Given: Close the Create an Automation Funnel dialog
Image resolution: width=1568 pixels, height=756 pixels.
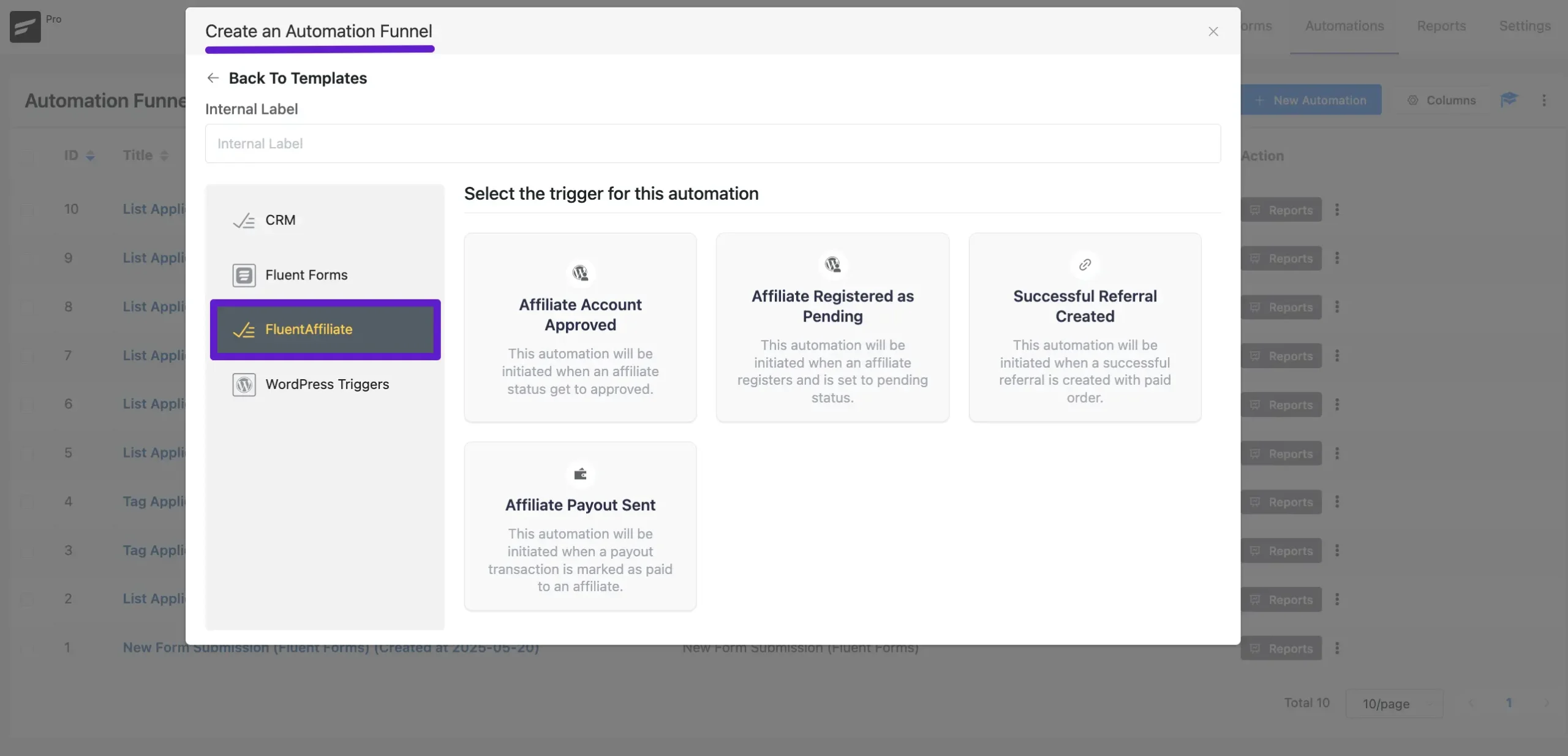Looking at the screenshot, I should coord(1213,31).
